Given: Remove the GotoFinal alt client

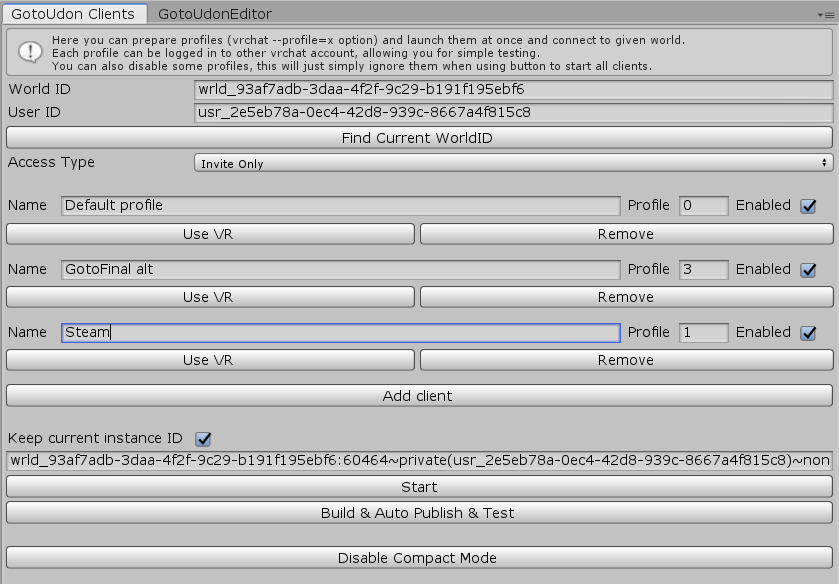Looking at the screenshot, I should tap(627, 297).
